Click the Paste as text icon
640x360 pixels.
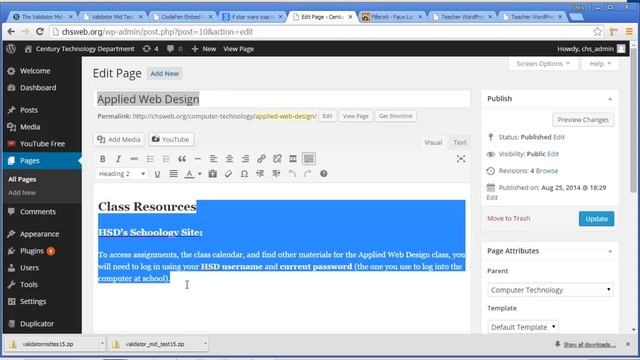coord(213,174)
